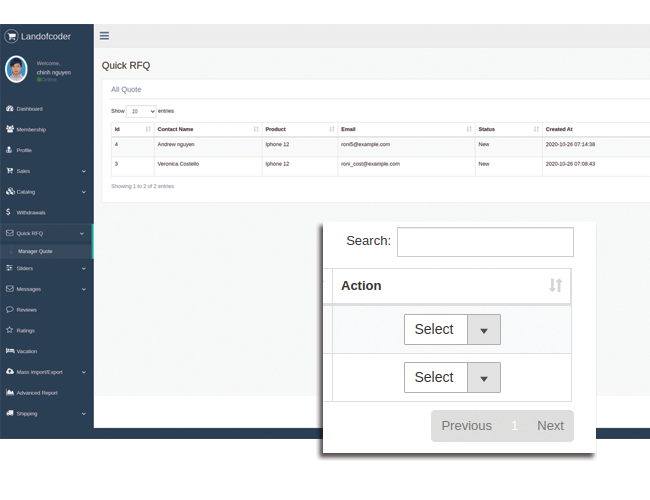Select Manager Quote submenu item

[35, 251]
